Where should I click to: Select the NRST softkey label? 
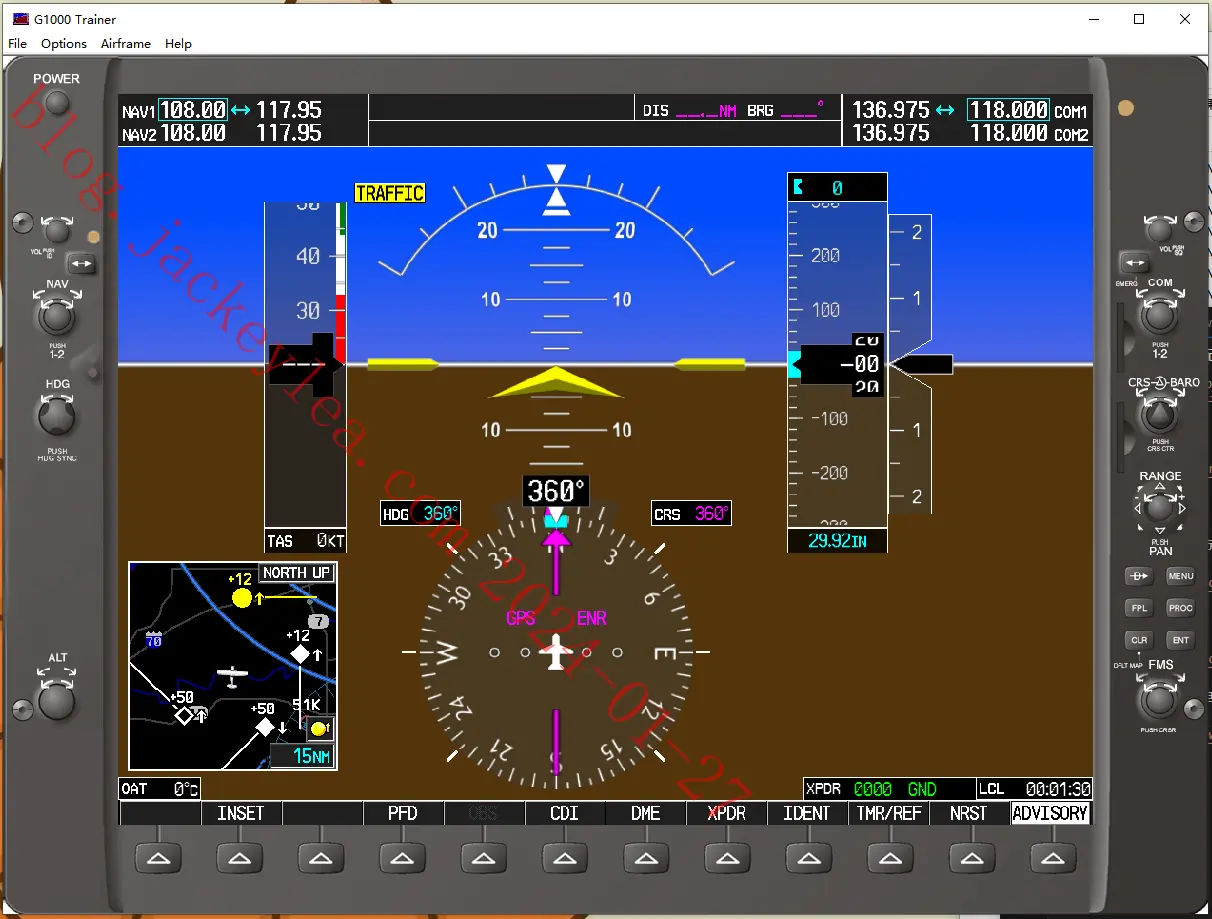click(x=970, y=813)
